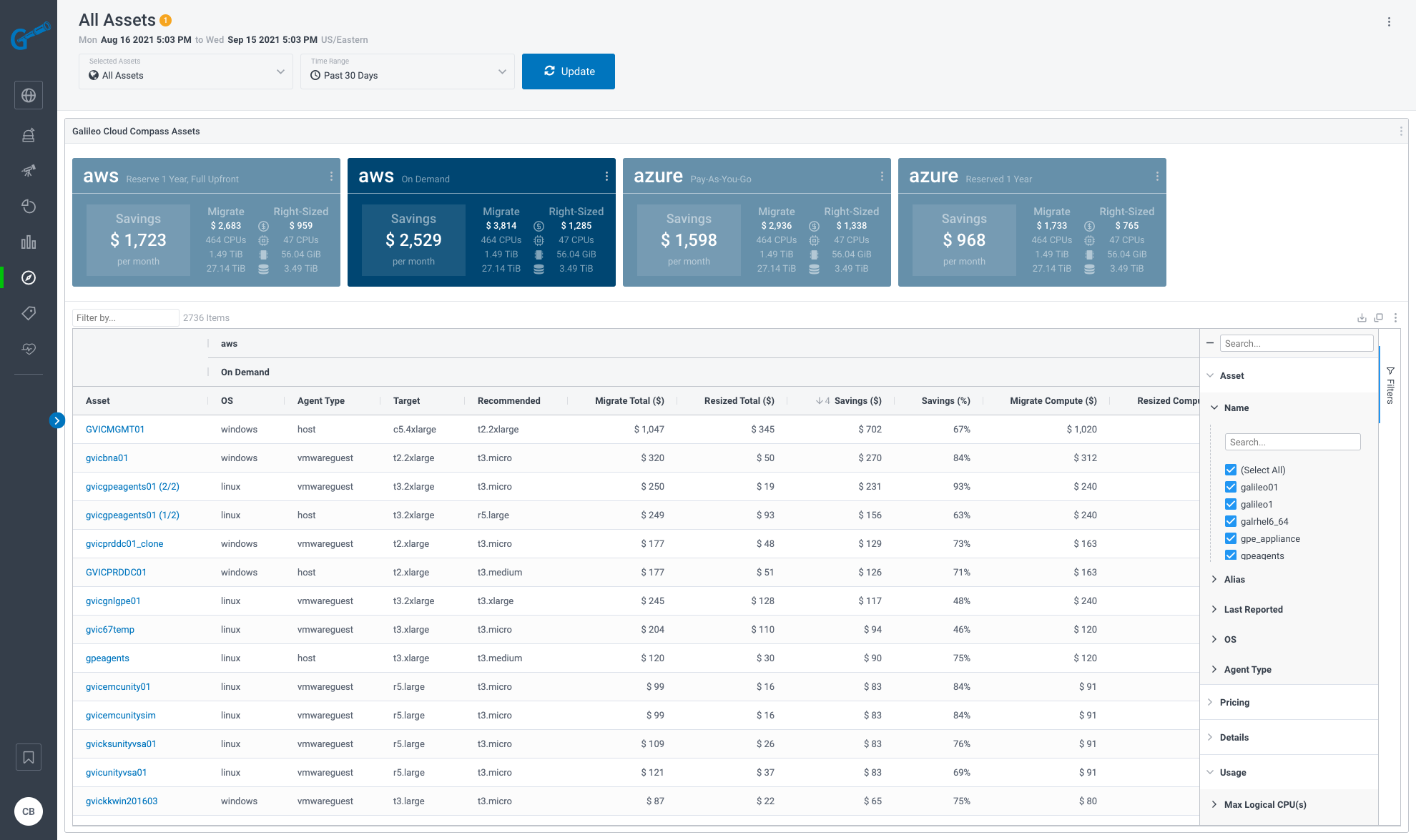Toggle the (Select All) checkbox
This screenshot has width=1416, height=840.
point(1231,470)
